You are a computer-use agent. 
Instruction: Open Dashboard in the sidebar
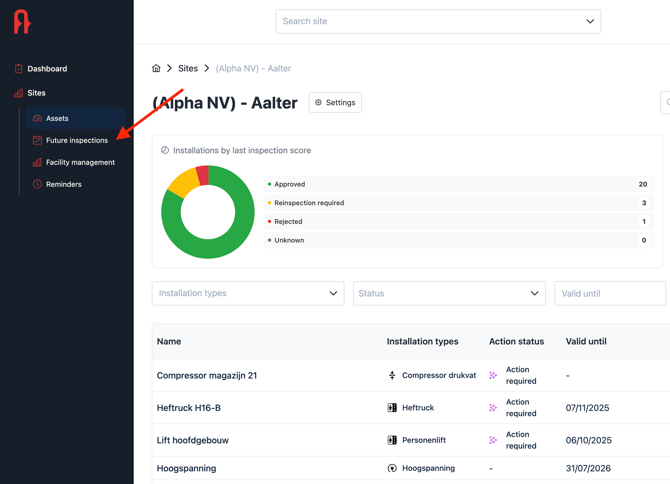47,69
